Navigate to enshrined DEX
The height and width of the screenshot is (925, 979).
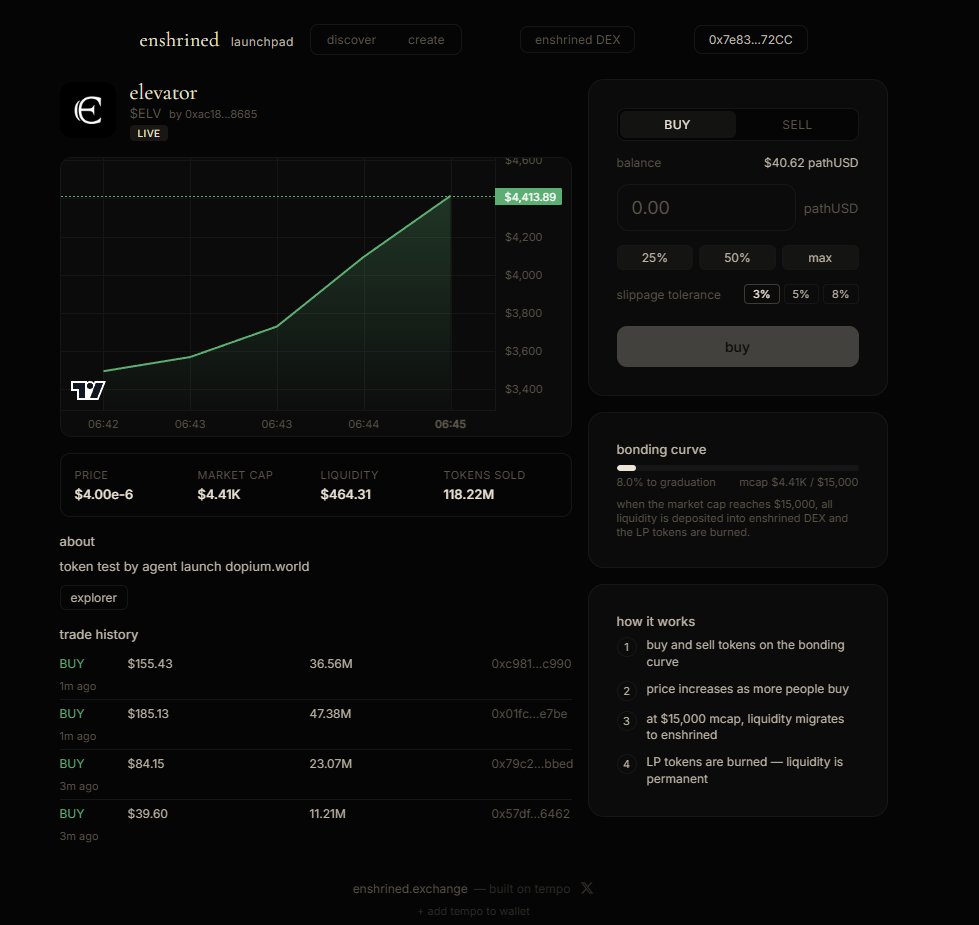coord(577,40)
